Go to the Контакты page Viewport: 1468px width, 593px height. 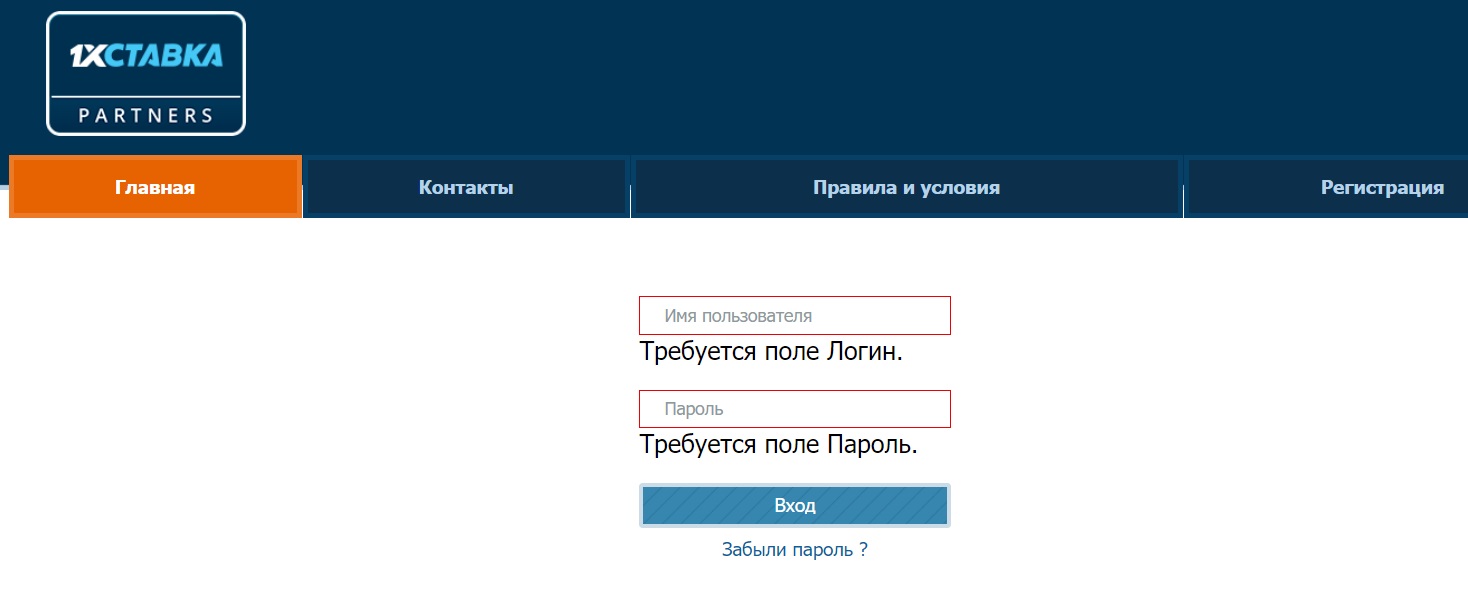click(466, 187)
